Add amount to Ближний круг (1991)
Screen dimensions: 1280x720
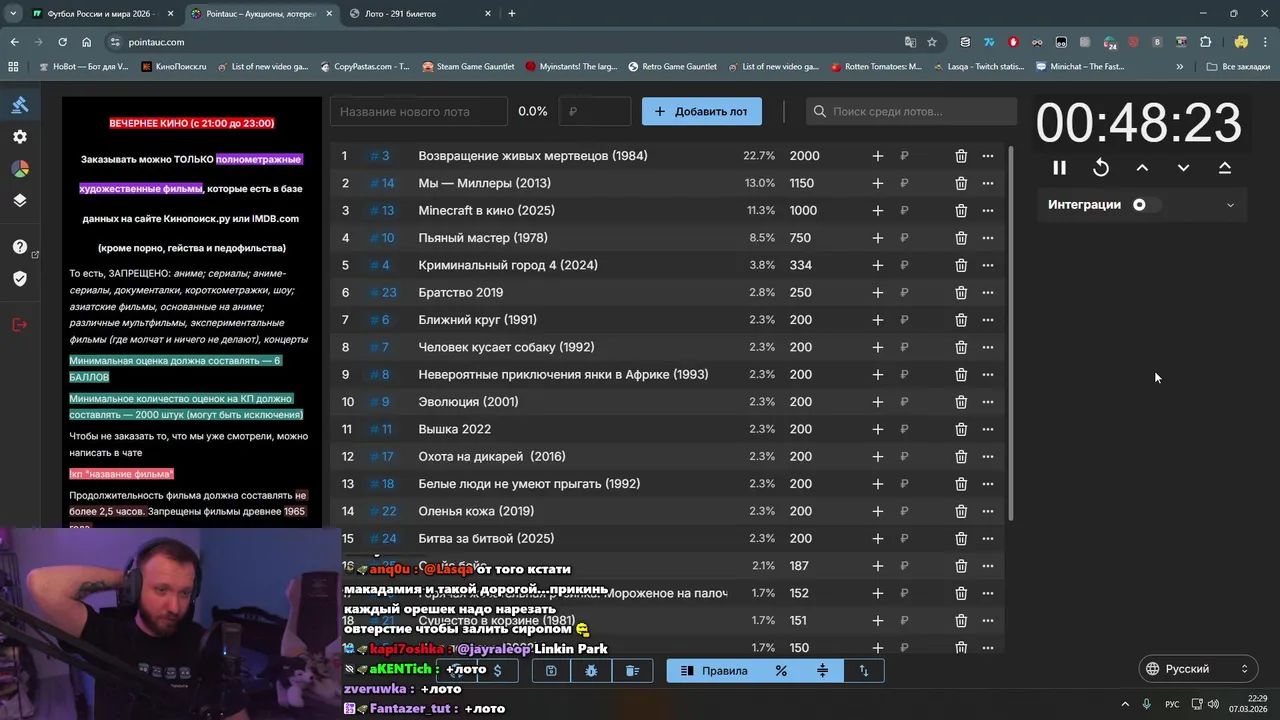click(x=878, y=320)
